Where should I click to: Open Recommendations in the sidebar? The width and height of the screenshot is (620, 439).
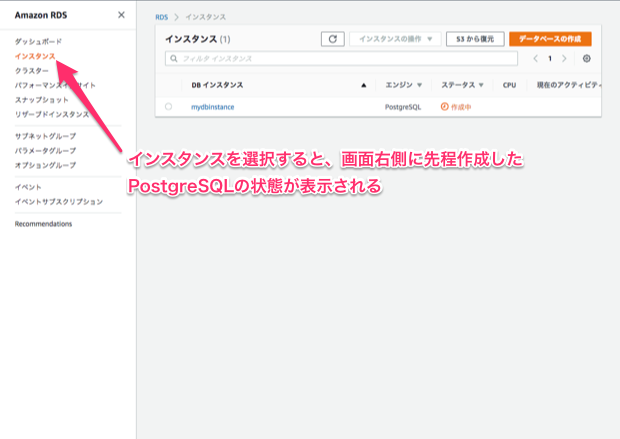pos(43,224)
